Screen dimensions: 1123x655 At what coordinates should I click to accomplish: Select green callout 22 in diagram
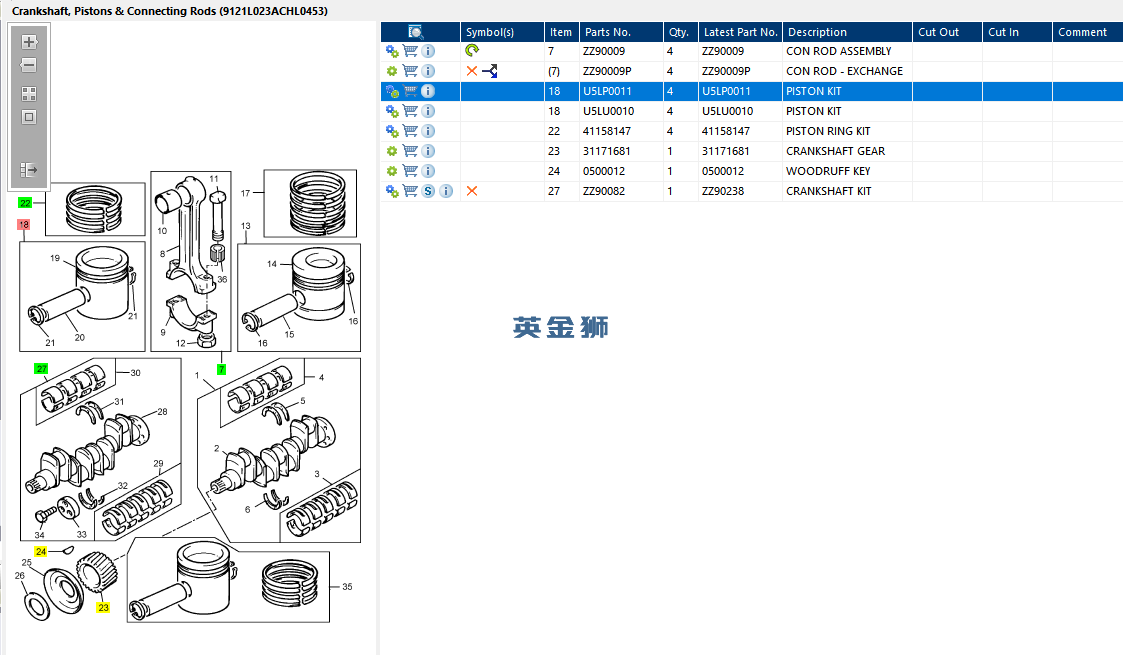tap(25, 203)
